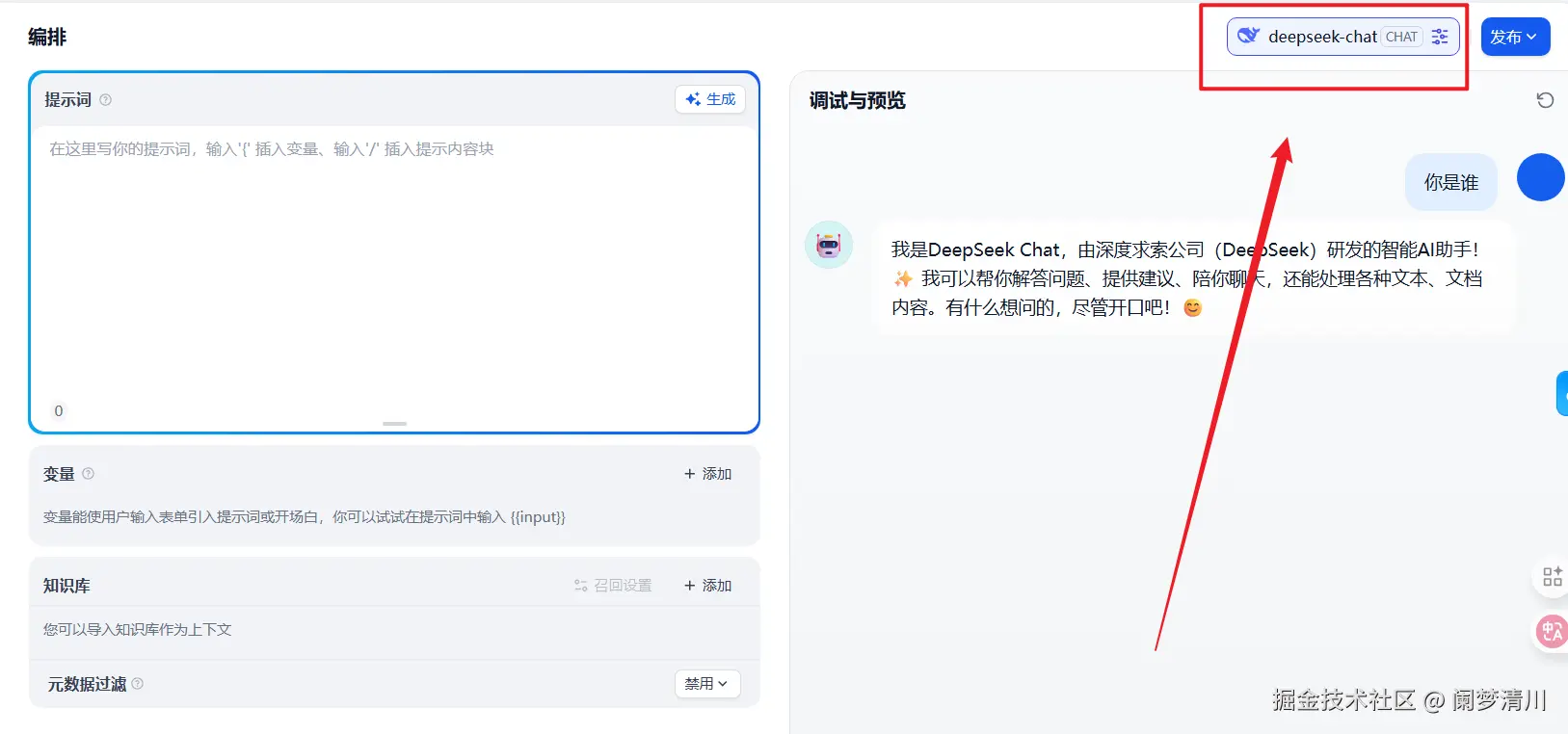Click the help icon next to 元数据过滤
Screen dimensions: 1568x734
(138, 683)
